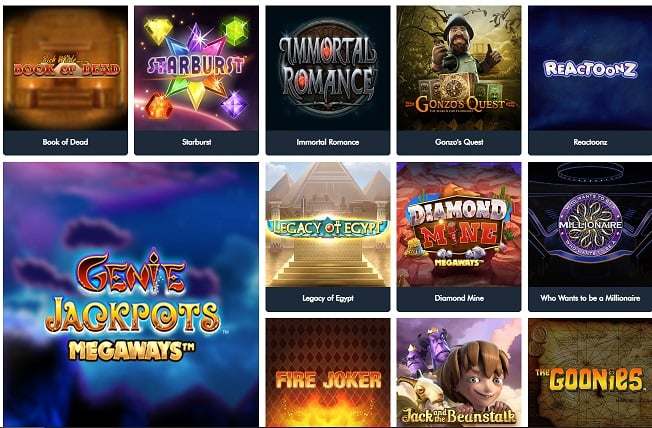Click 'Who Wants to be a Millionaire' label
This screenshot has width=652, height=428.
[x=590, y=298]
